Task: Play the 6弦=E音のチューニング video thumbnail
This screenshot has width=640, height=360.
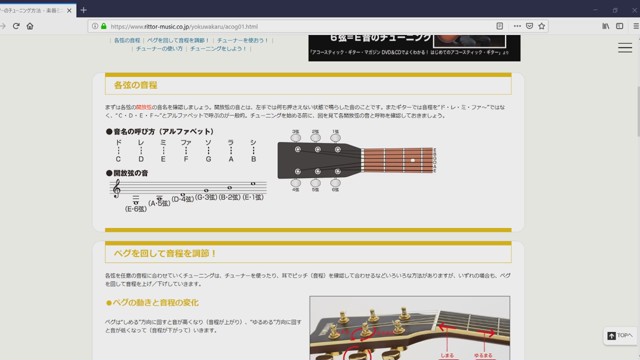Action: (414, 48)
